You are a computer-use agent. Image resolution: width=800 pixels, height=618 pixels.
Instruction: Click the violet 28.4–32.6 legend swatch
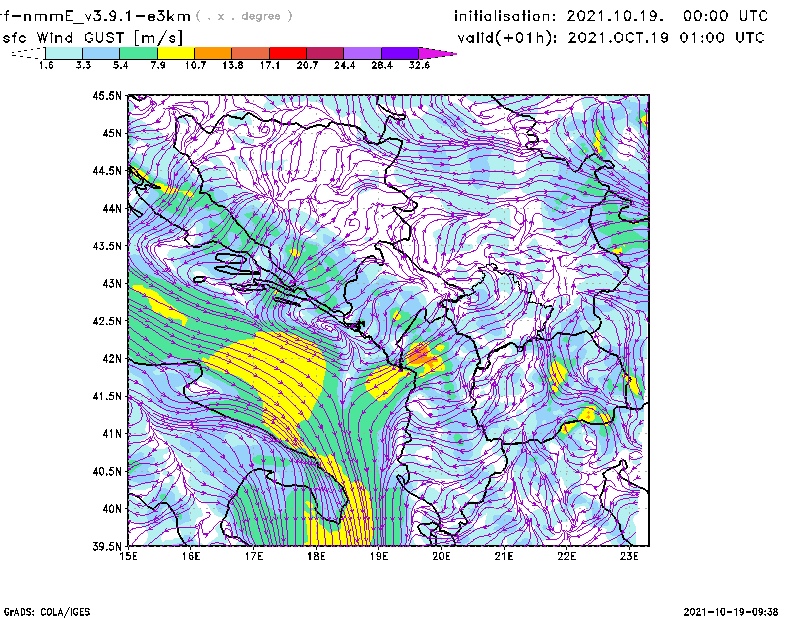pyautogui.click(x=400, y=53)
